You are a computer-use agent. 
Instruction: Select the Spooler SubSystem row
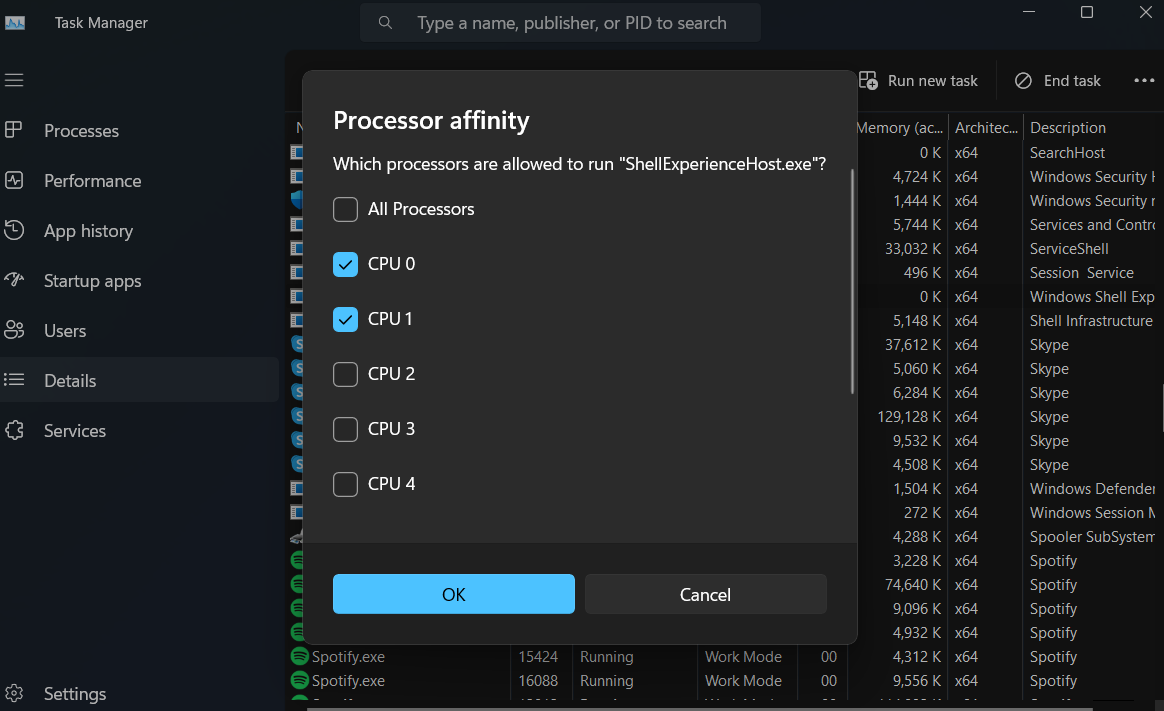coord(1092,537)
